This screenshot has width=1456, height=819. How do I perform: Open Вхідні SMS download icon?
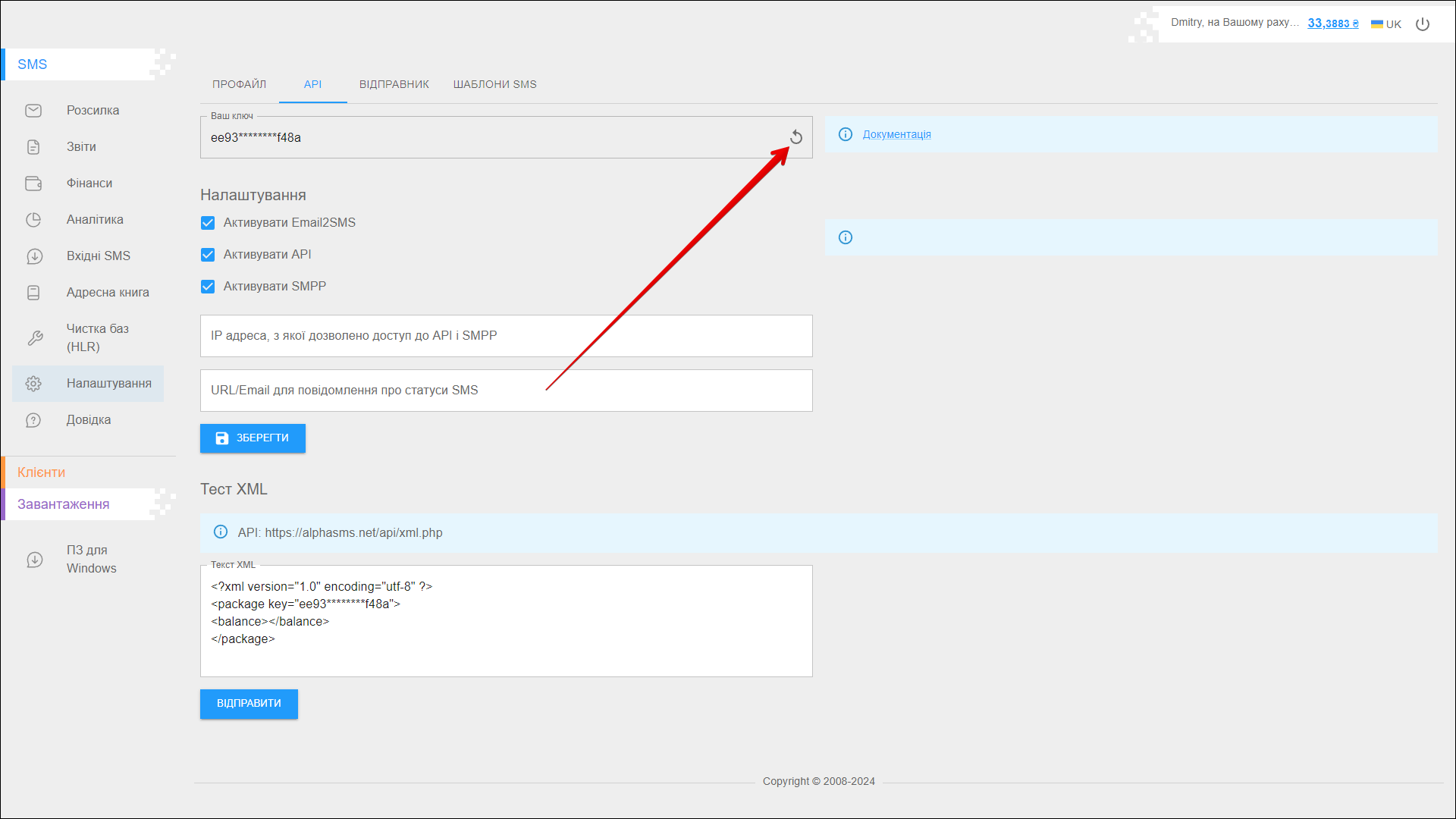[x=34, y=256]
